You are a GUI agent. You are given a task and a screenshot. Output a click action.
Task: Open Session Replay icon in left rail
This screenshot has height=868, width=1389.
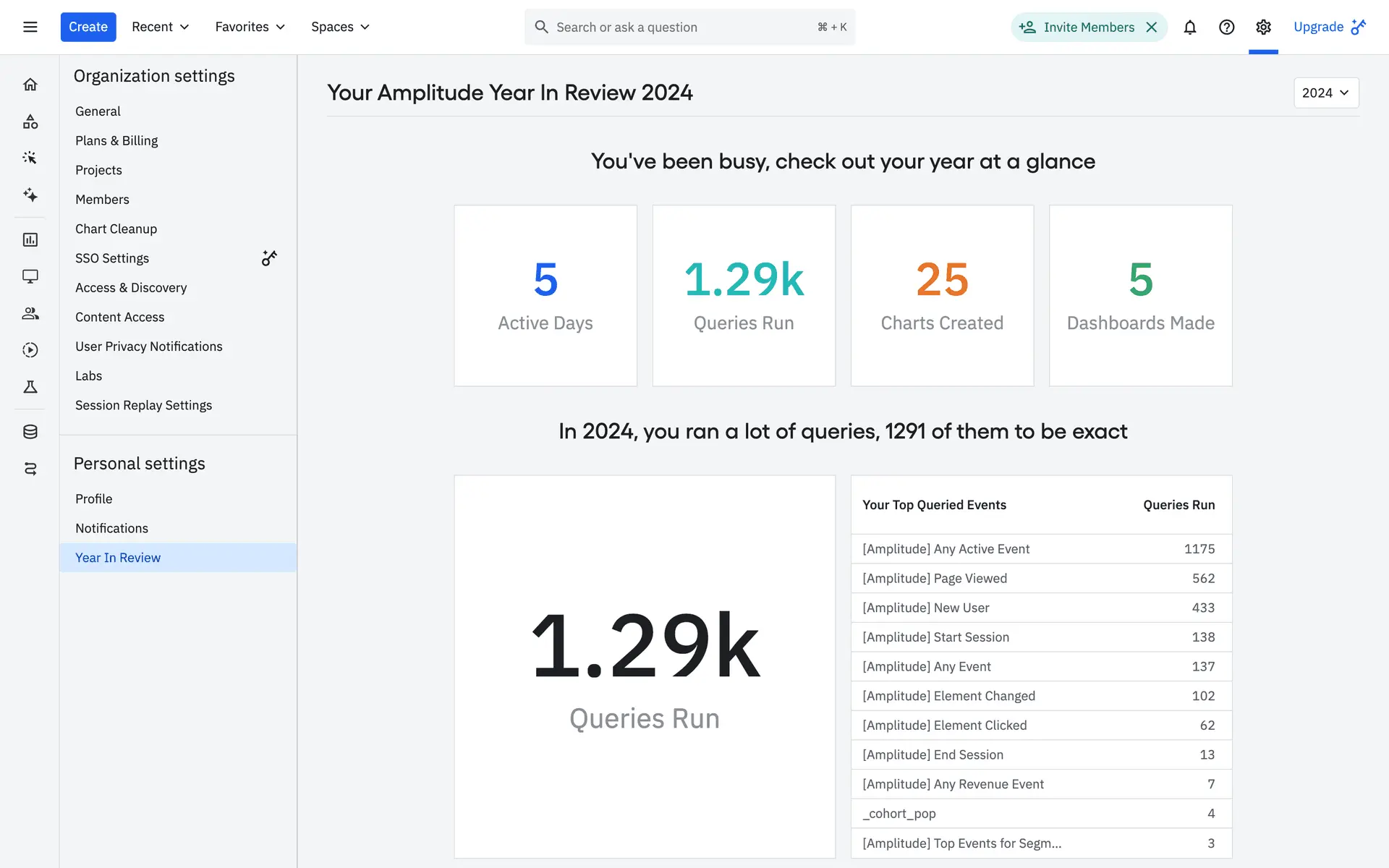[30, 350]
